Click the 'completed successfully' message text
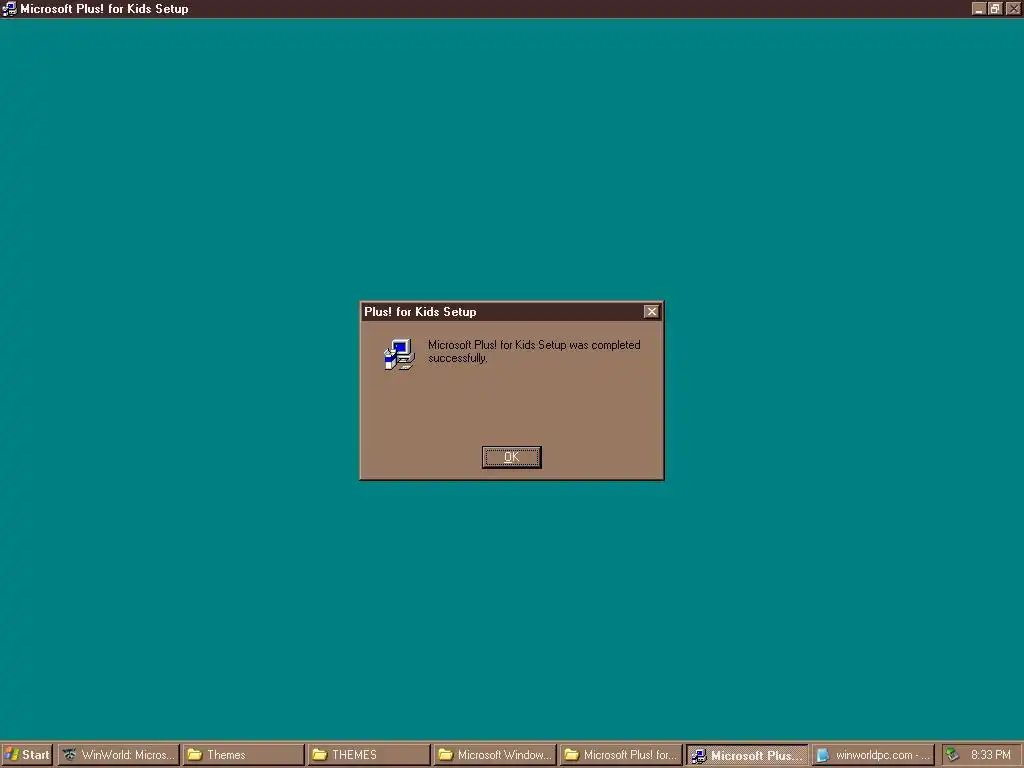Image resolution: width=1024 pixels, height=768 pixels. (x=534, y=351)
